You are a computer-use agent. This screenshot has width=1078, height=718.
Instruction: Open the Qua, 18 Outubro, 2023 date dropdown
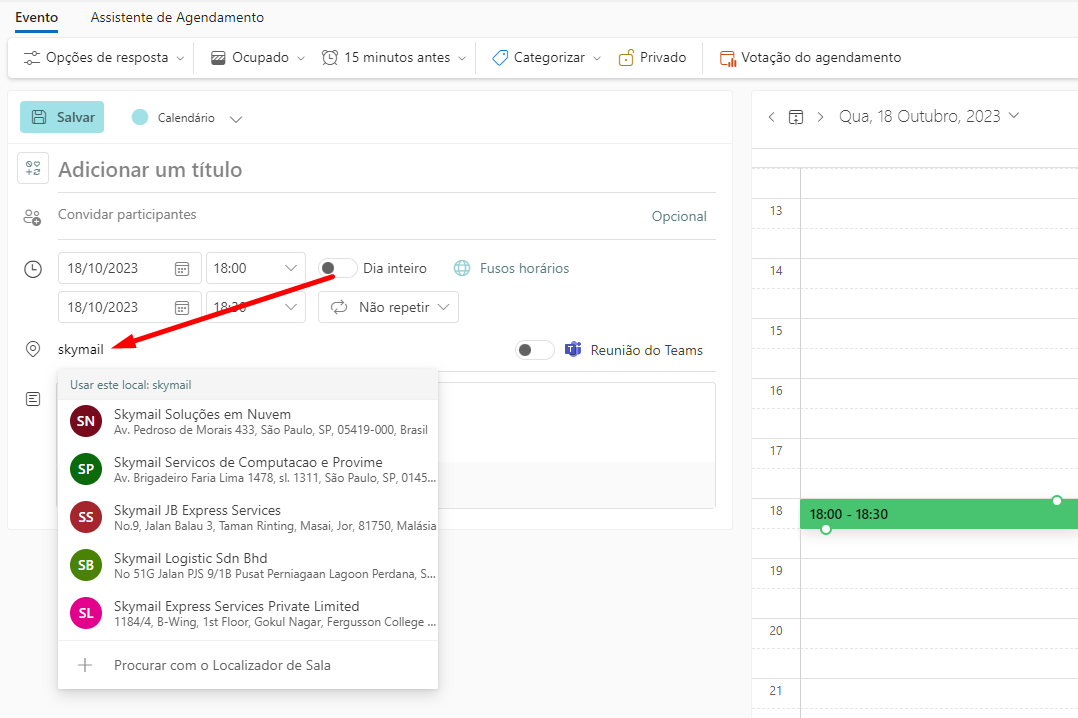(x=929, y=117)
